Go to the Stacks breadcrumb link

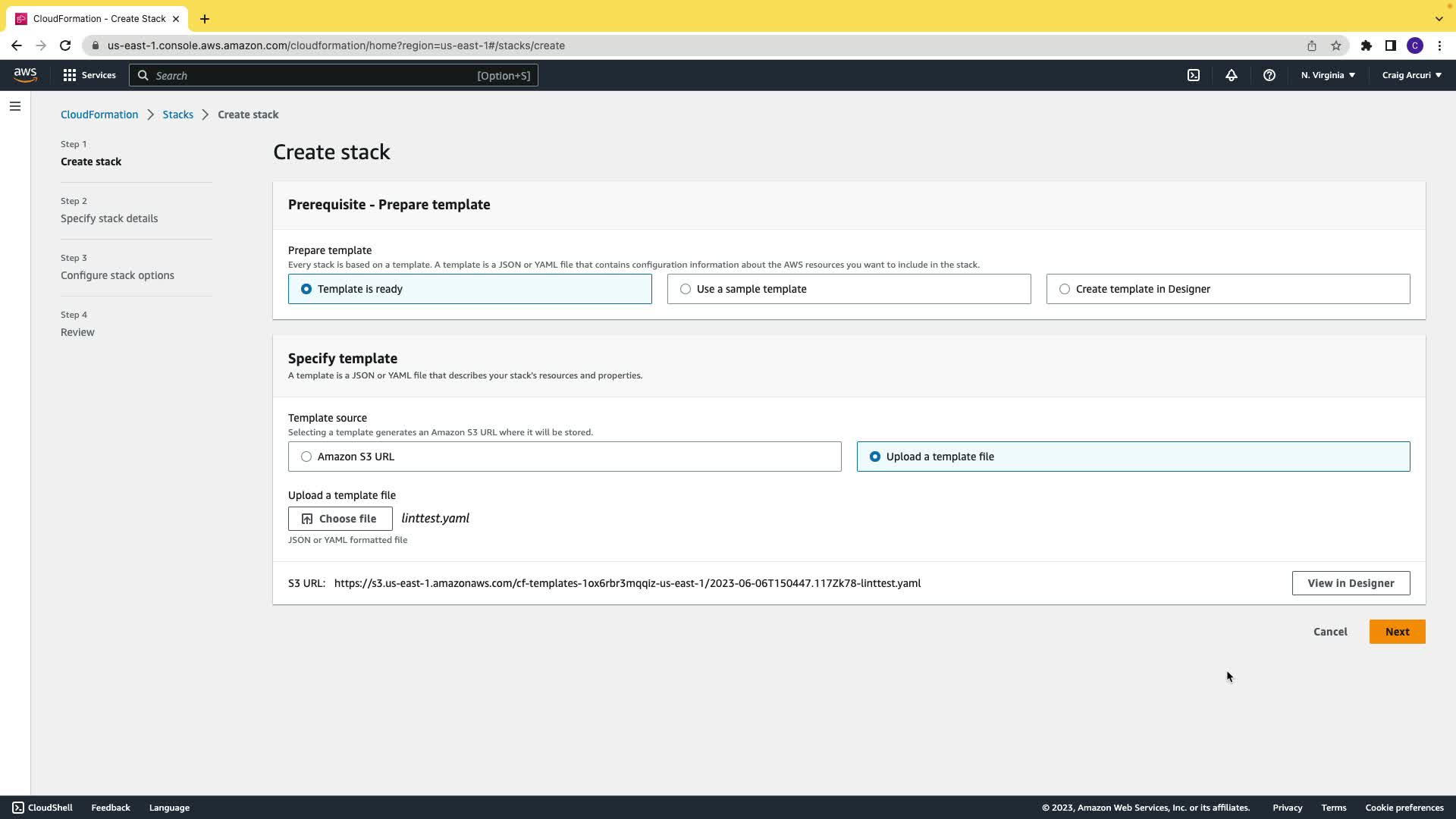coord(177,115)
